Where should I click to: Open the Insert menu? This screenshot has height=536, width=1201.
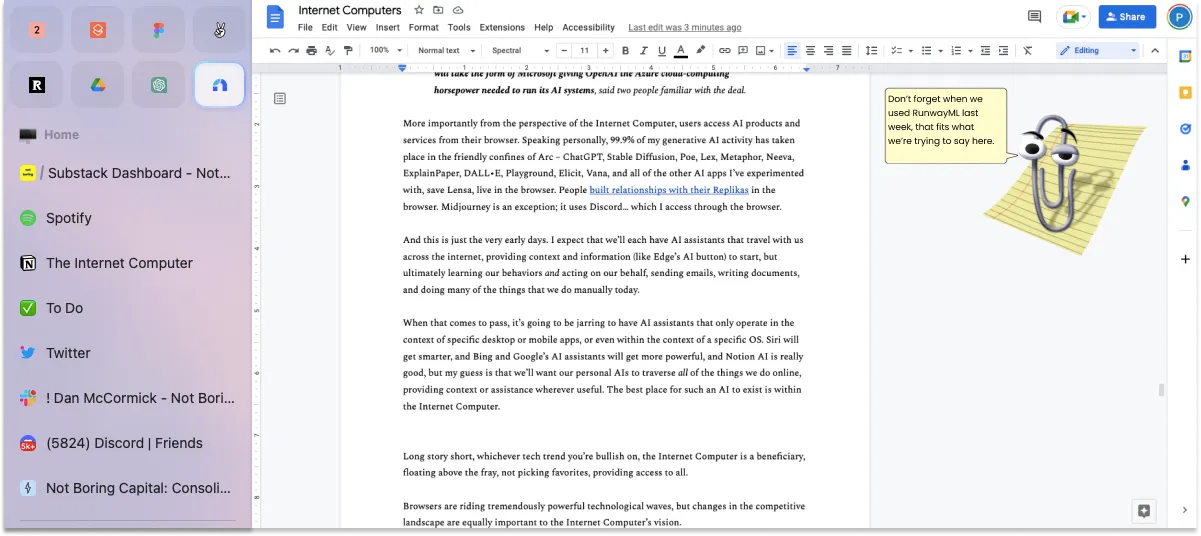tap(387, 28)
